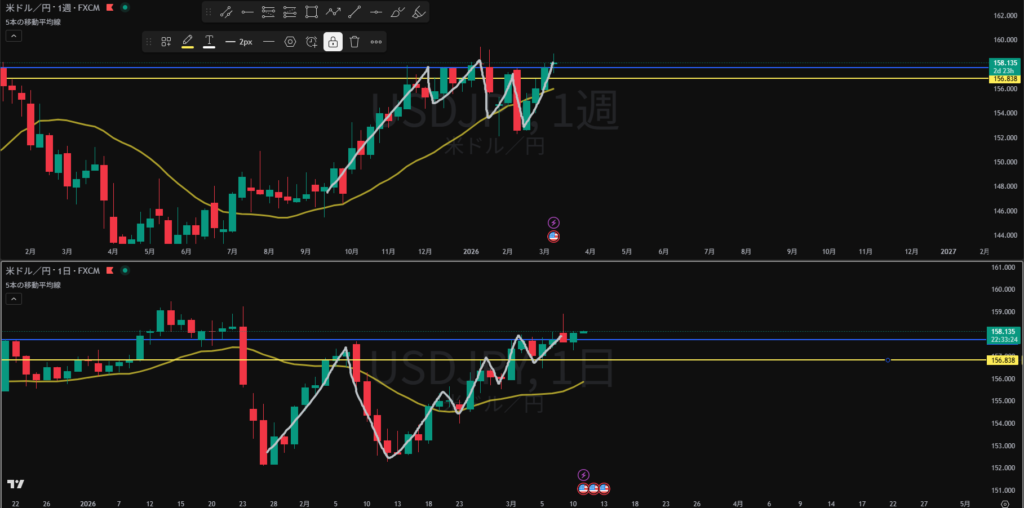Click the red flag on weekly chart
This screenshot has height=508, width=1024.
pyautogui.click(x=109, y=7)
